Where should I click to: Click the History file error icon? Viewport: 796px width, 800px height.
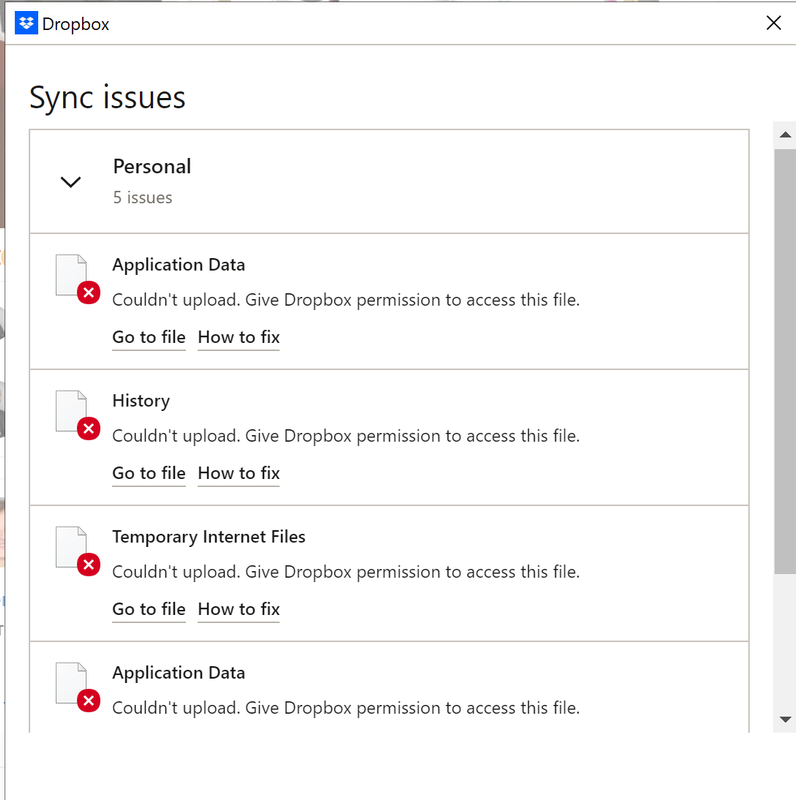[88, 428]
